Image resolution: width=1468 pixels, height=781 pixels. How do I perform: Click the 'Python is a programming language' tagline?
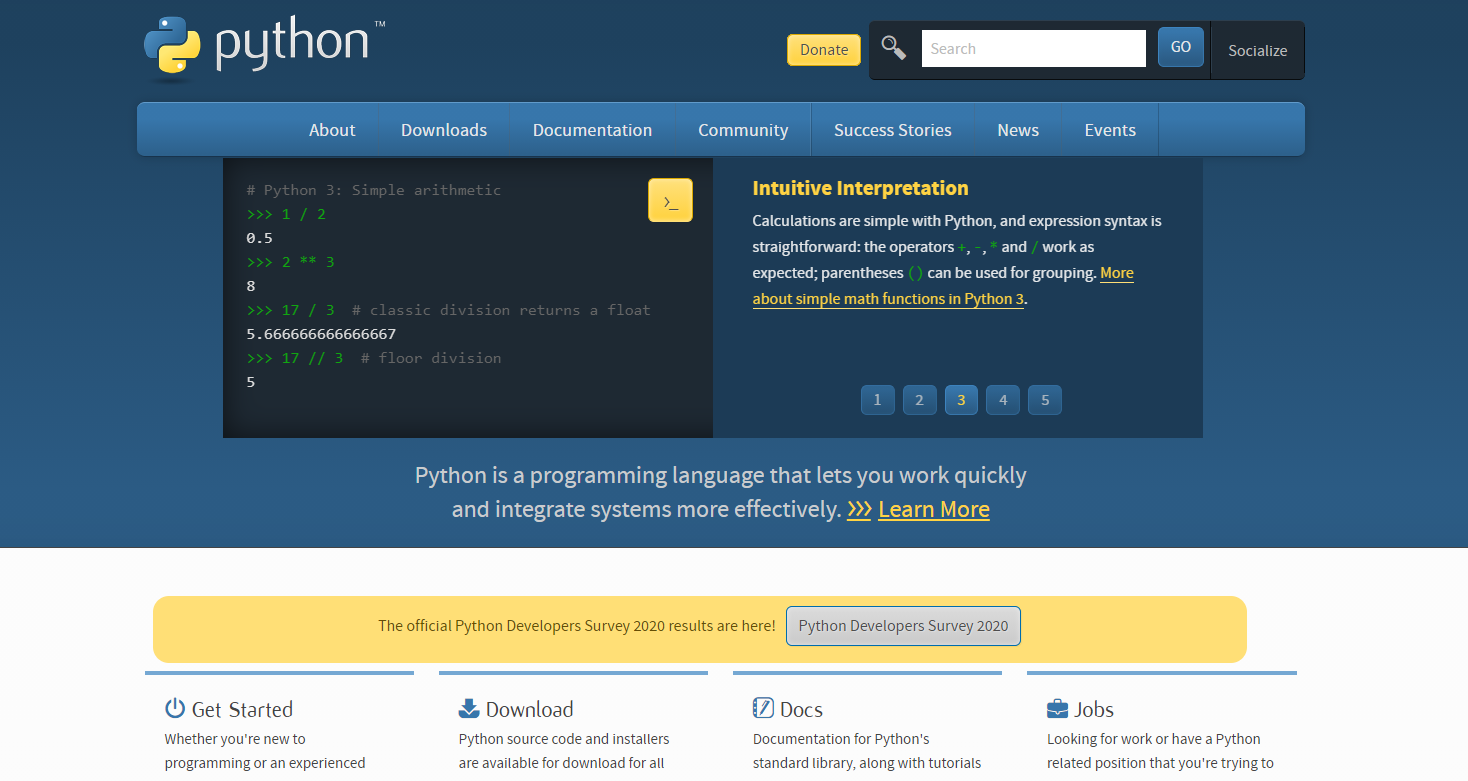[x=721, y=492]
